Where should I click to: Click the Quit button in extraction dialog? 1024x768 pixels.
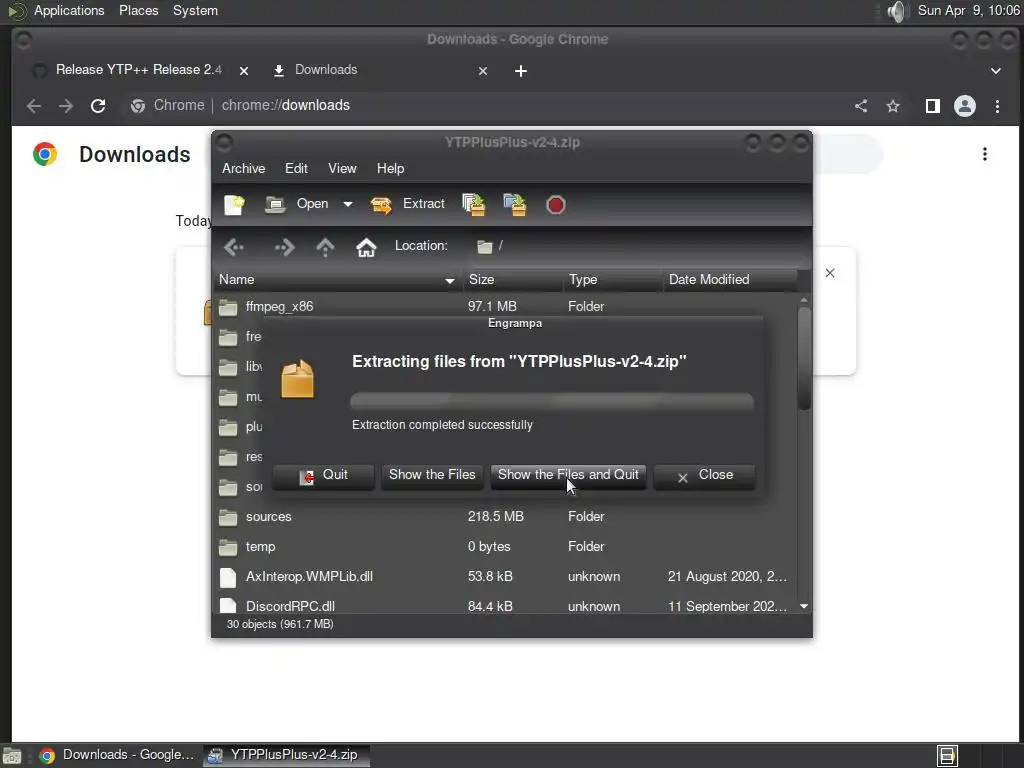[323, 476]
